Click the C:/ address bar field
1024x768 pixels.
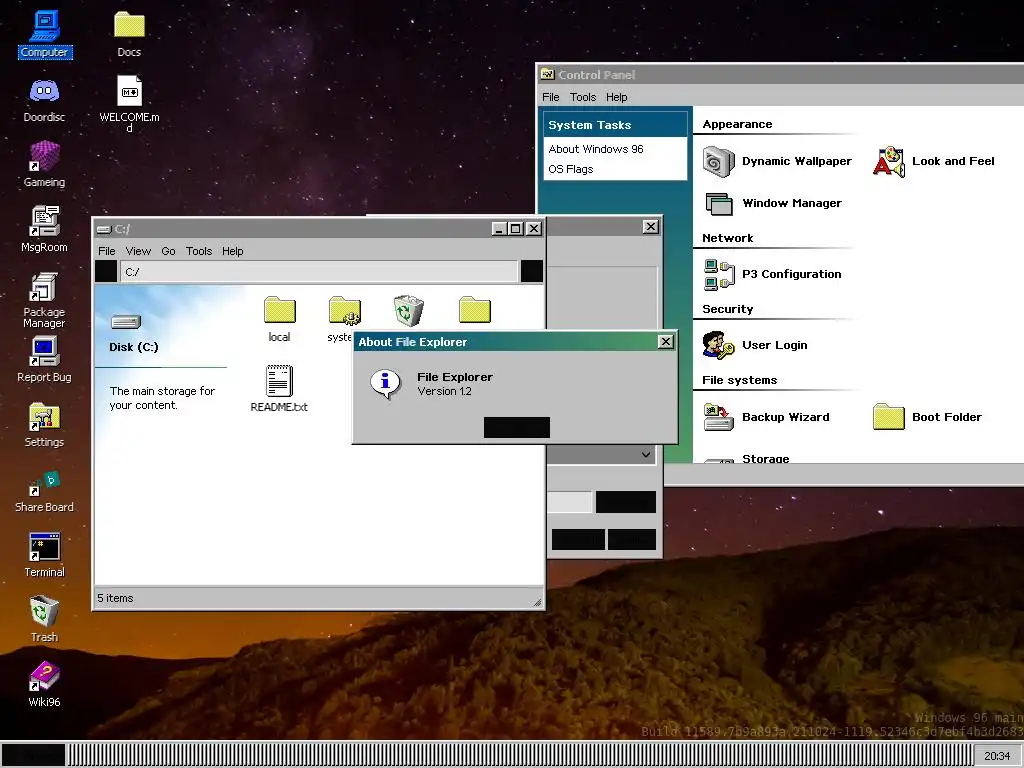coord(319,272)
